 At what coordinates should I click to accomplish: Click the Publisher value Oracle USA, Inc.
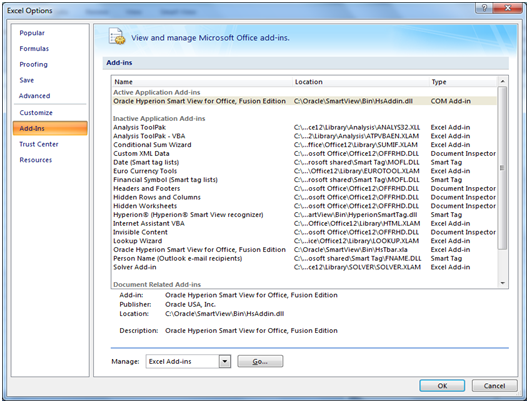click(x=190, y=305)
